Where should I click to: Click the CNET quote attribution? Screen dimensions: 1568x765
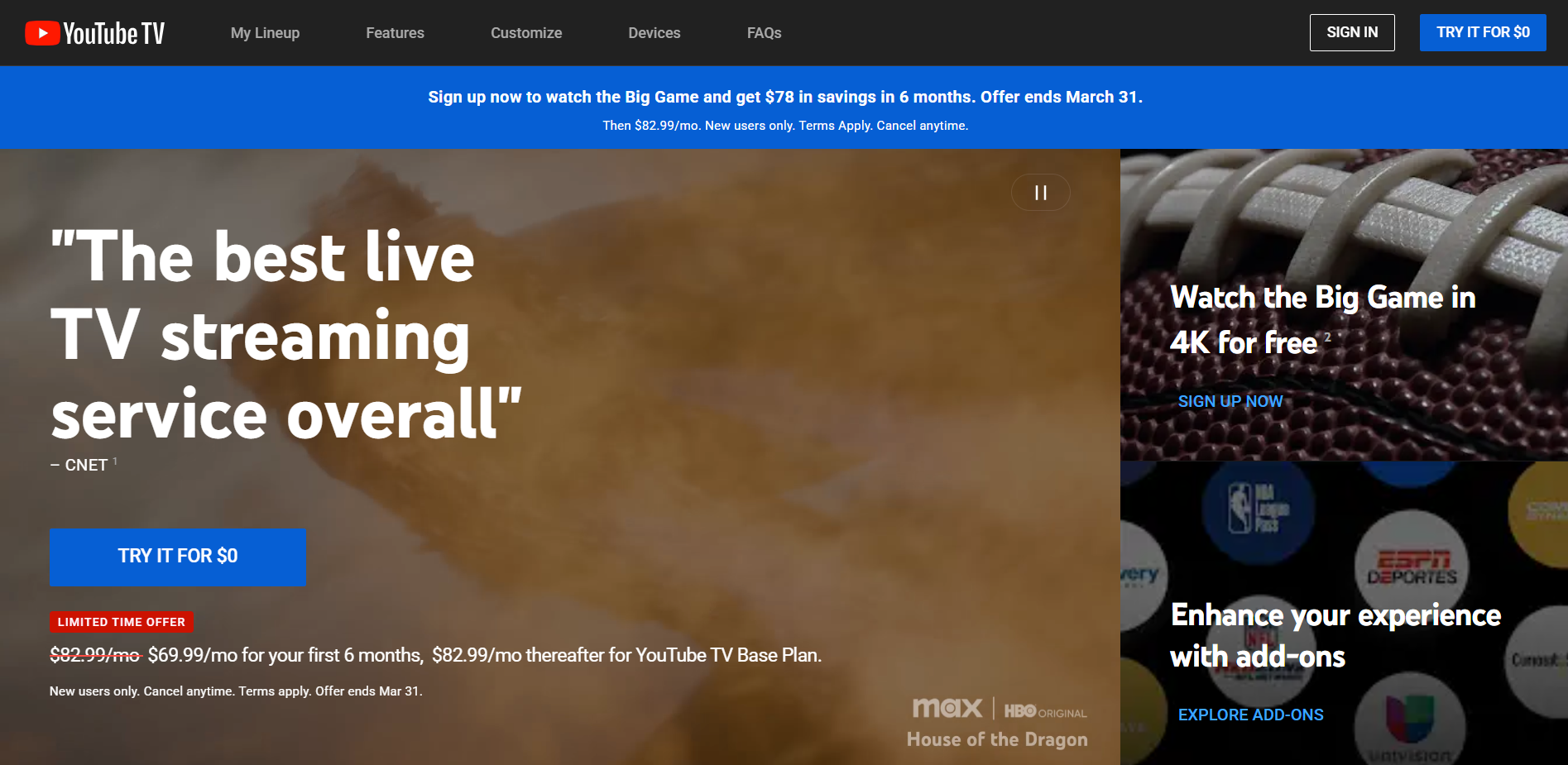coord(83,465)
